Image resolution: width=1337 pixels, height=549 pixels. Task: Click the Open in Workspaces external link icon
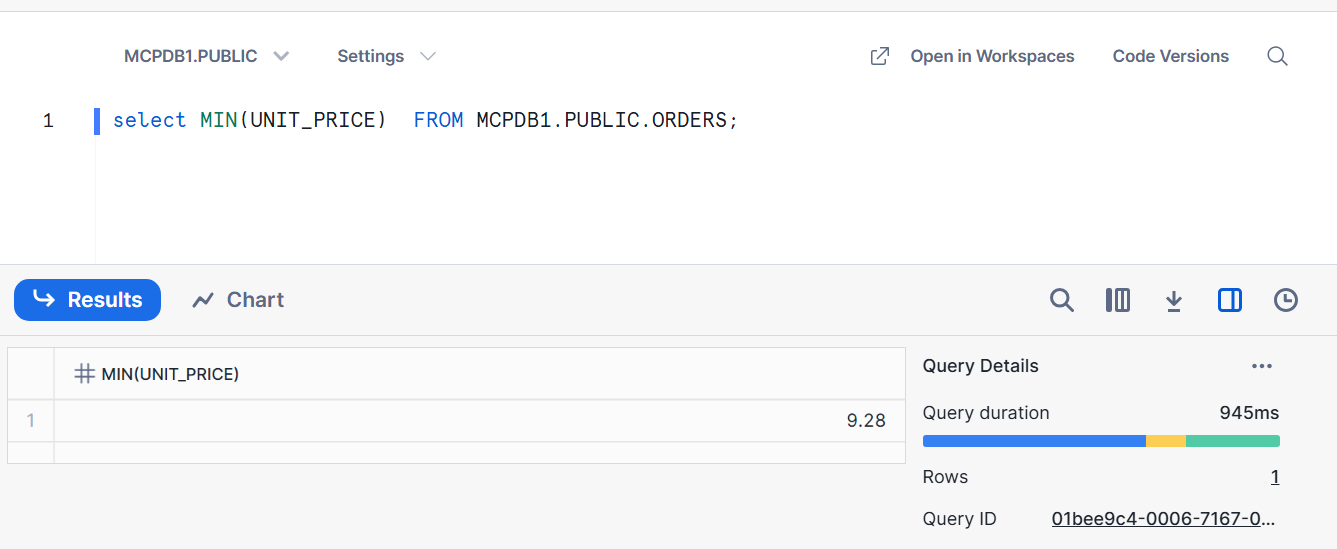(x=880, y=57)
